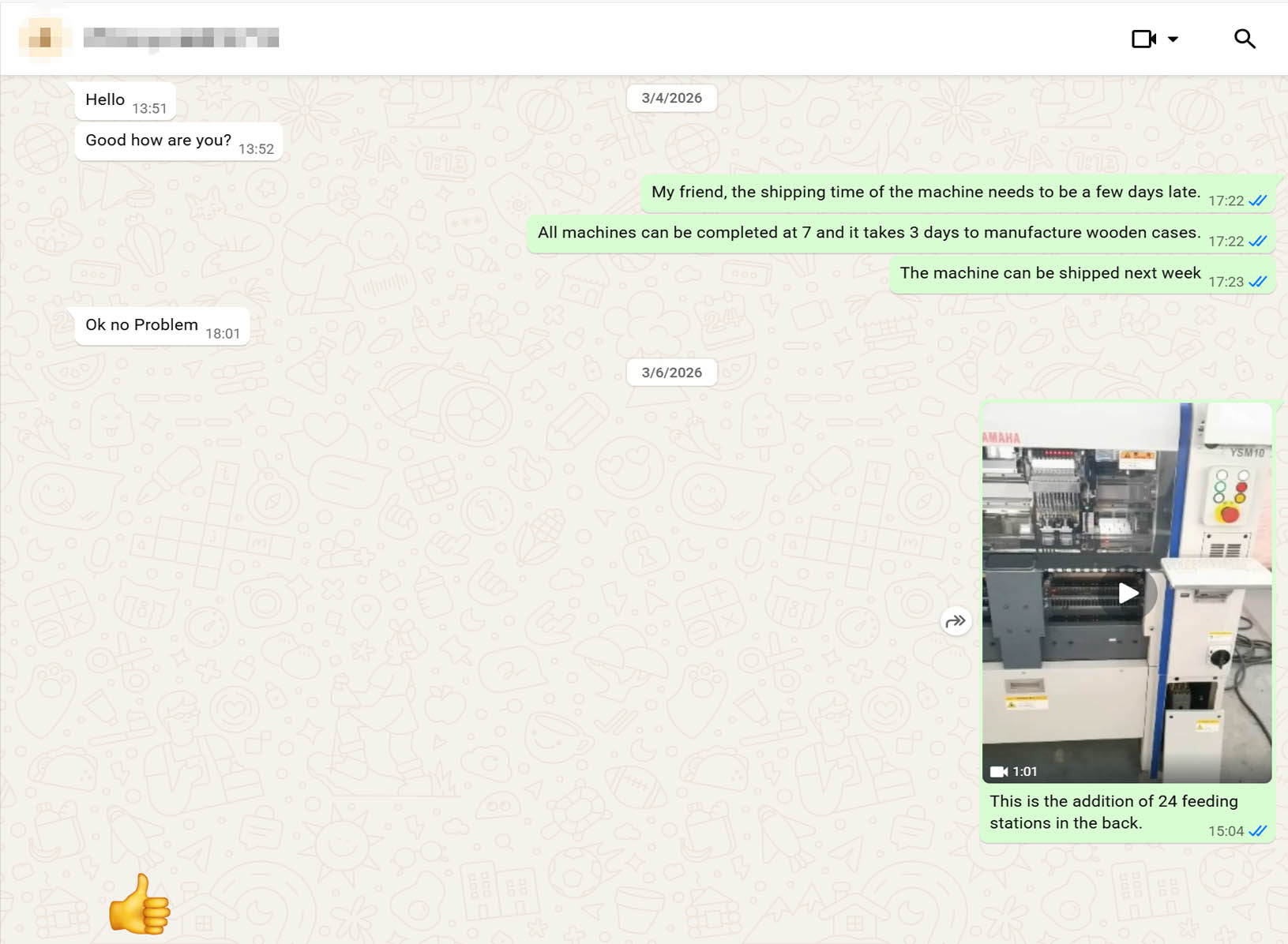1288x944 pixels.
Task: Expand the dropdown arrow beside the video call icon
Action: [1173, 39]
